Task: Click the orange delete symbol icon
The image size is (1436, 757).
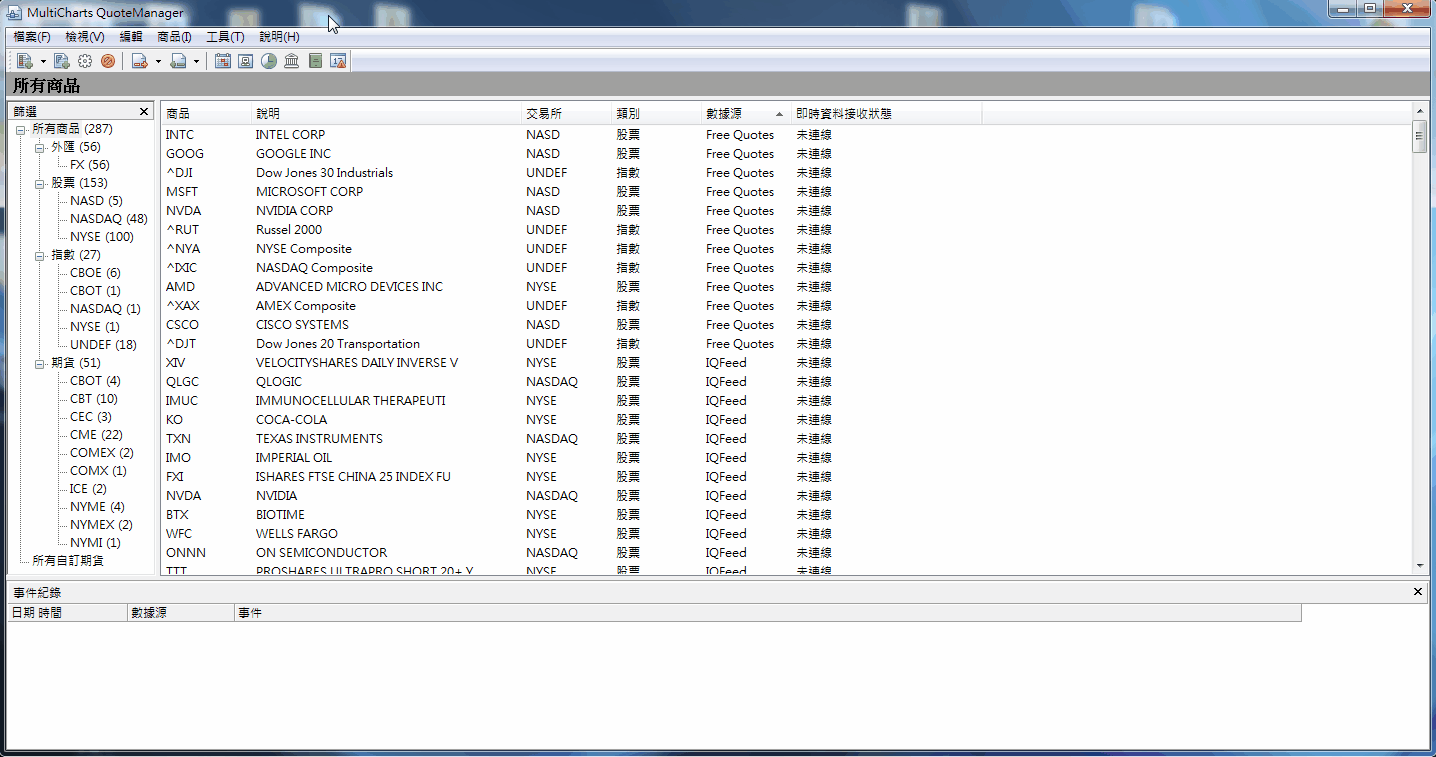Action: click(x=108, y=61)
